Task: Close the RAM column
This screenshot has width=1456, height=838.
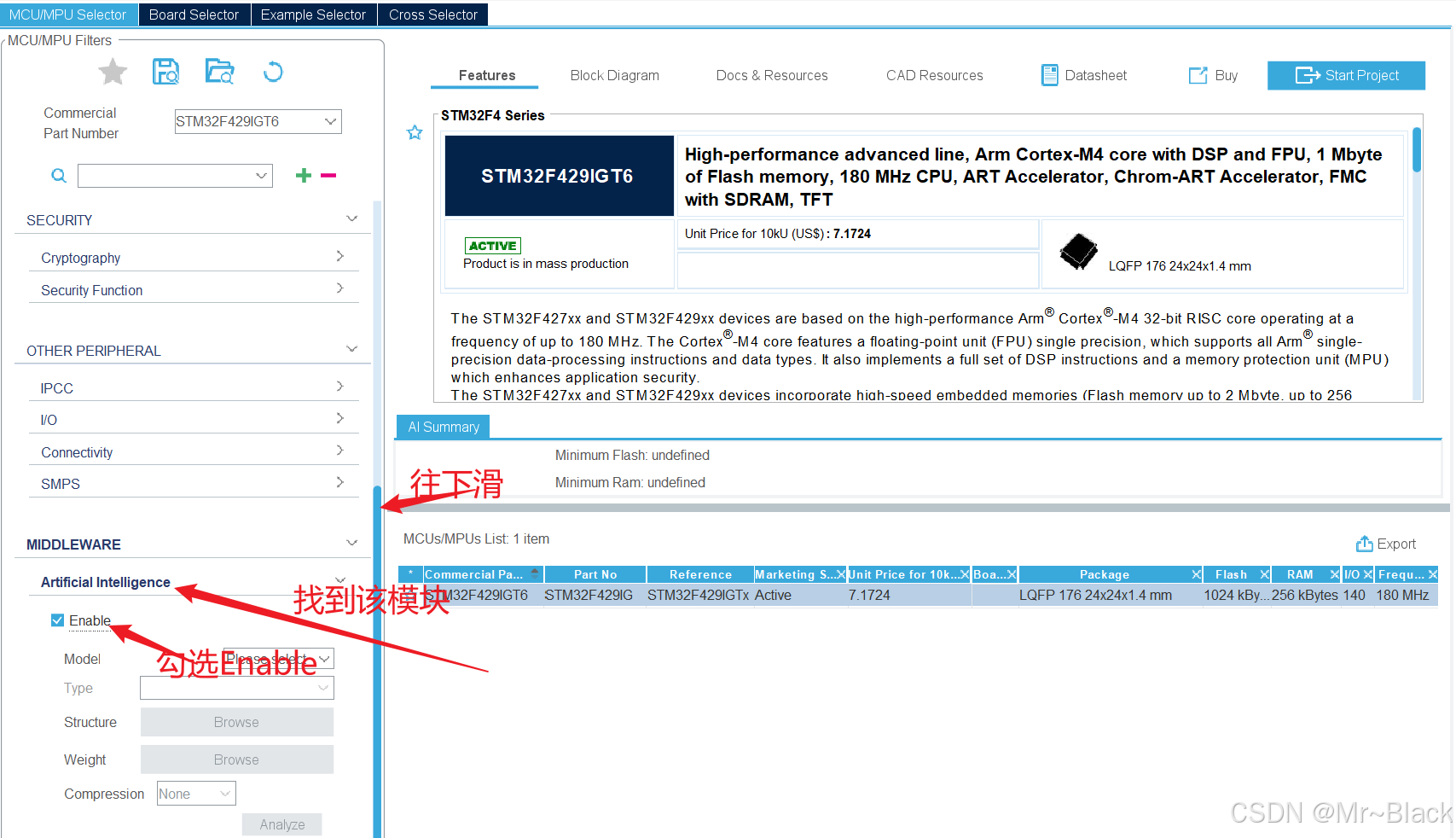Action: point(1335,574)
